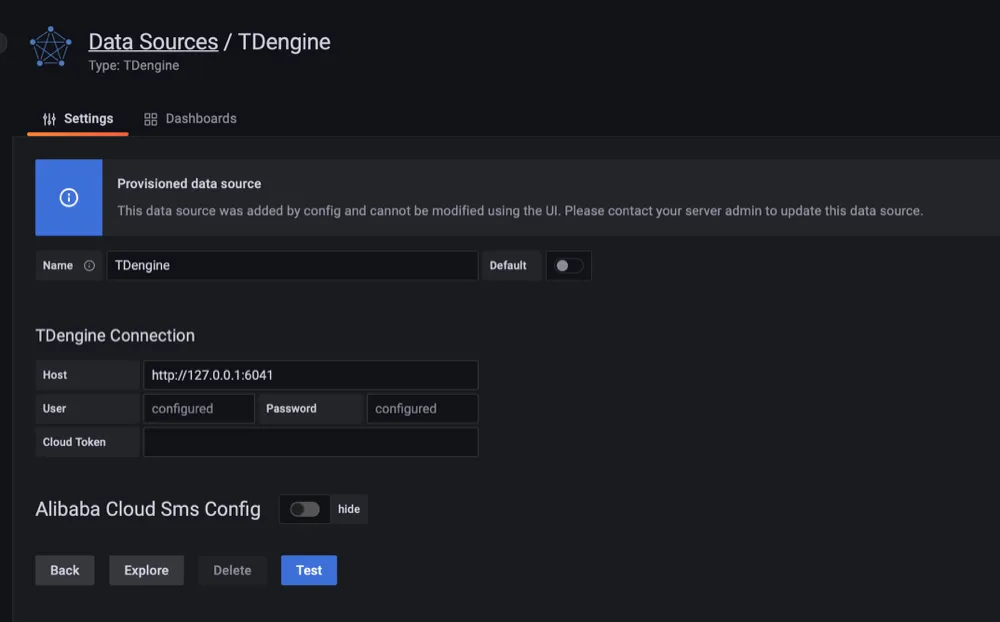The height and width of the screenshot is (622, 1000).
Task: Select the TDengine name input field
Action: click(x=290, y=265)
